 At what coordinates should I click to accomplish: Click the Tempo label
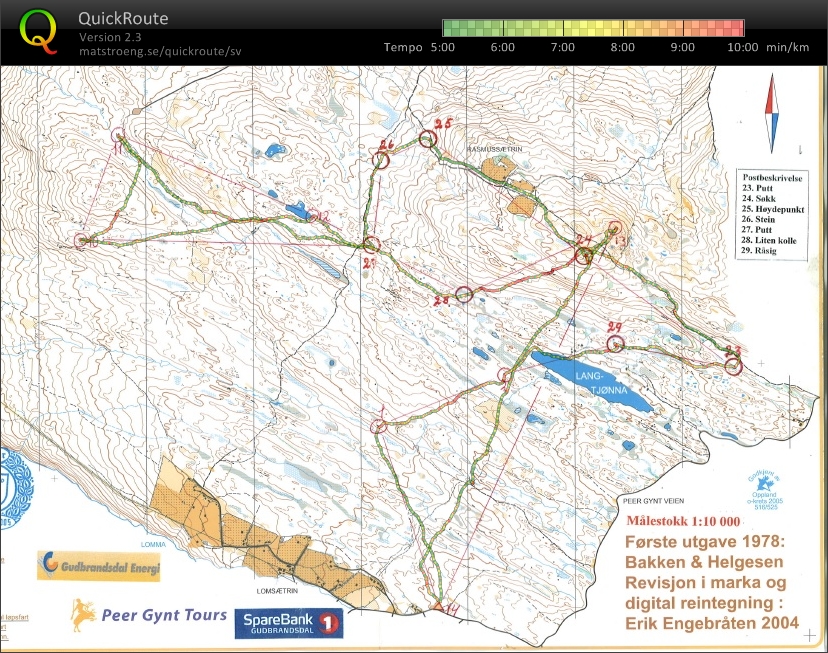(403, 47)
